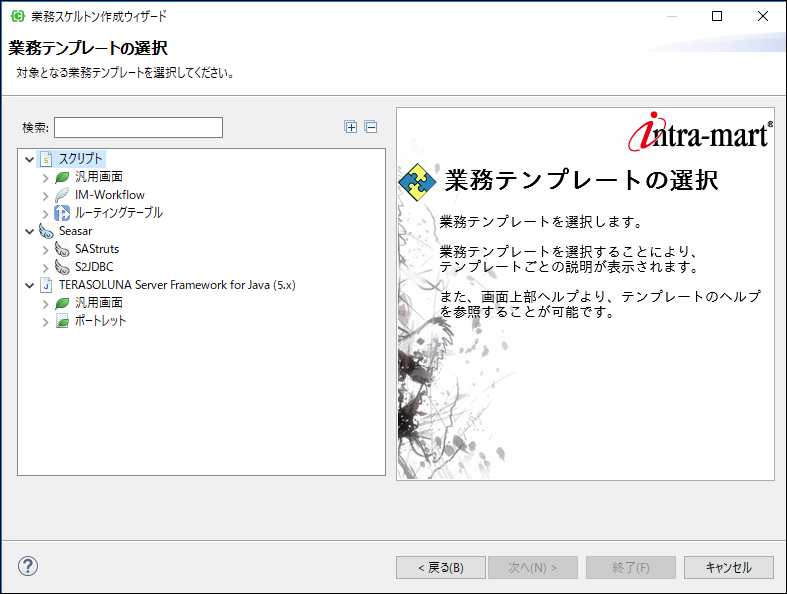The width and height of the screenshot is (787, 594).
Task: Click the 終了(F) finish button
Action: coord(631,567)
